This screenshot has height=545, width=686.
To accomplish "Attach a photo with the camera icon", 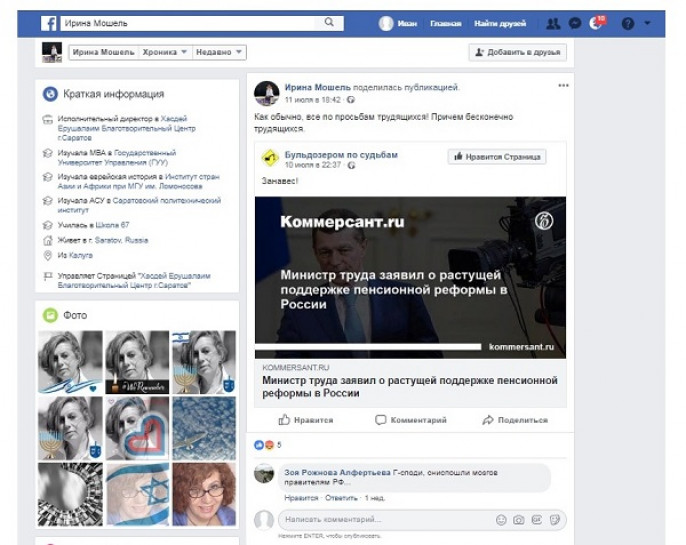I will pos(518,520).
